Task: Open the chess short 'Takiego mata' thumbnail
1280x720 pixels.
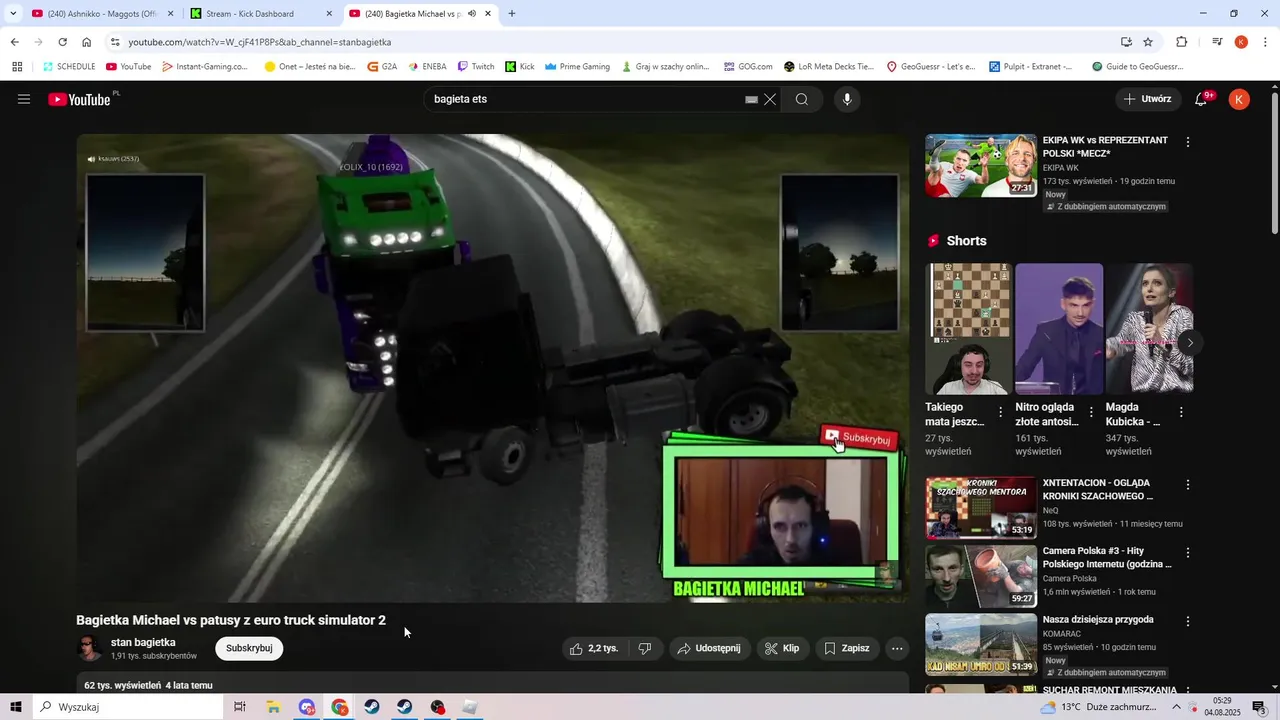Action: coord(969,329)
